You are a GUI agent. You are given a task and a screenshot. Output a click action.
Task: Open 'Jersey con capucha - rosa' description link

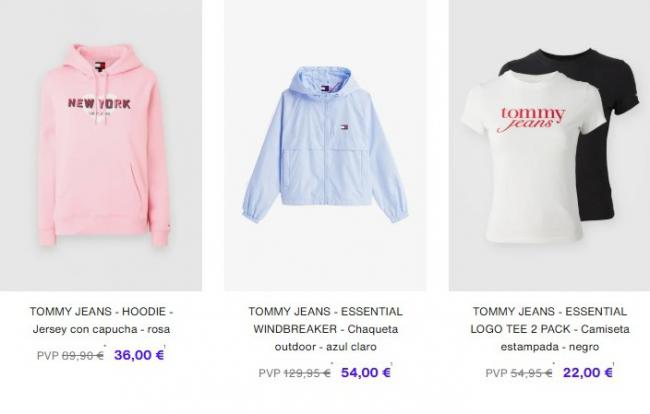pos(101,329)
